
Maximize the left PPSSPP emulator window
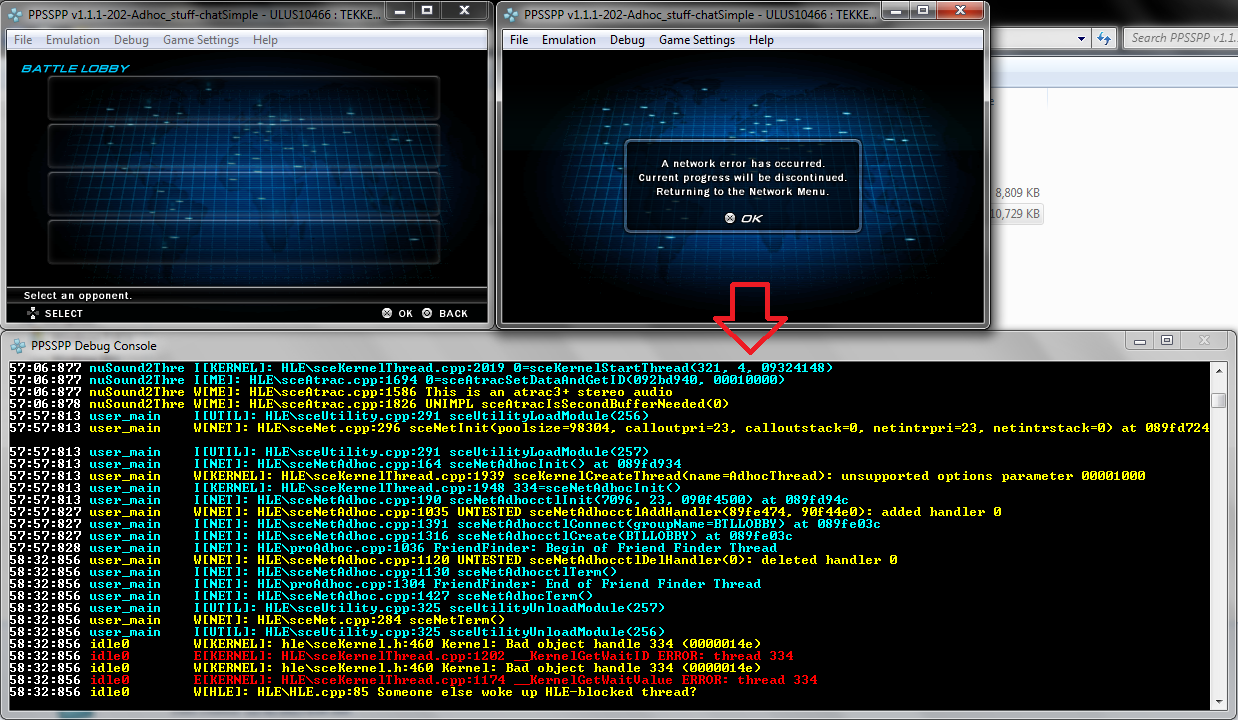tap(427, 11)
